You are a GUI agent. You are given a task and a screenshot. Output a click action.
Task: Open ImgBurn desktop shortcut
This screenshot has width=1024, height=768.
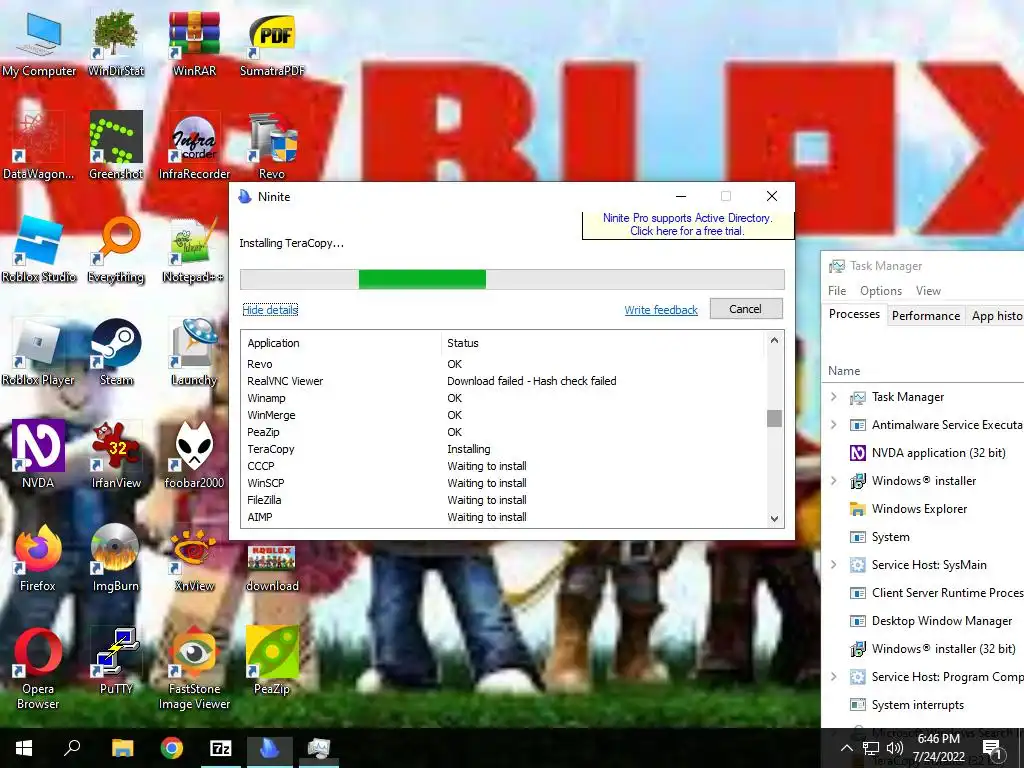click(116, 558)
